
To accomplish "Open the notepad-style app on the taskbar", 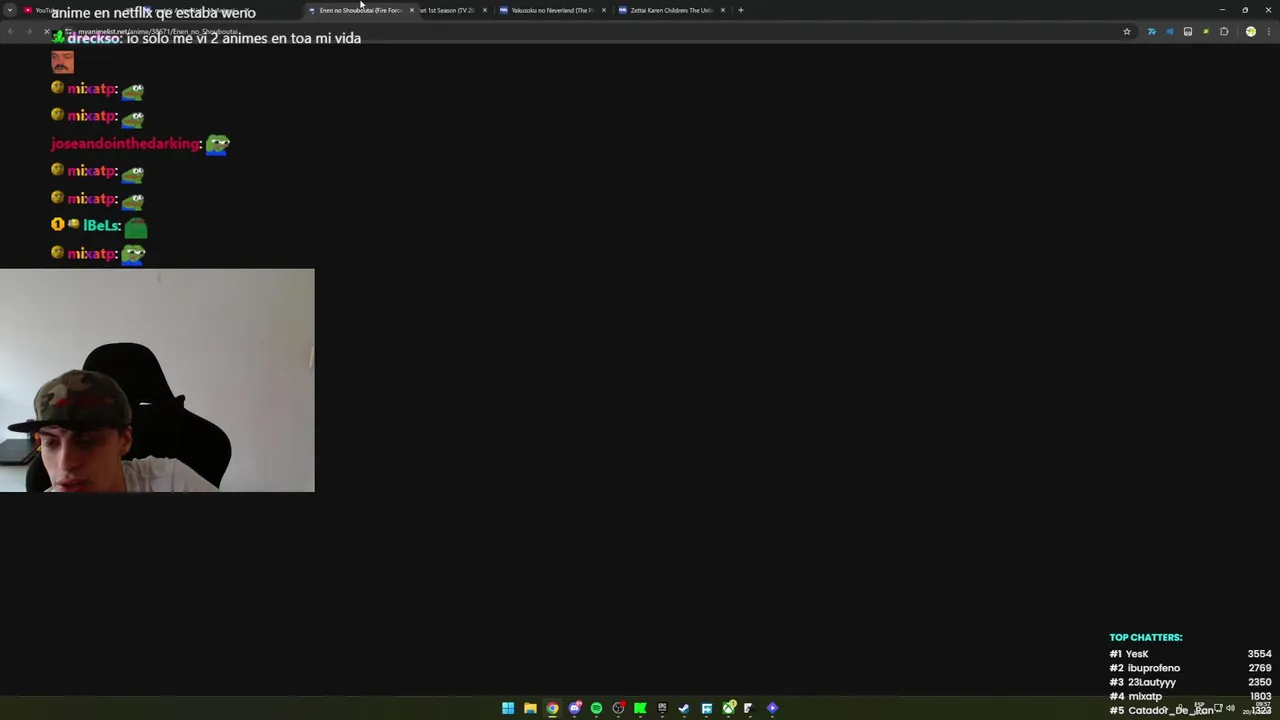I will pos(748,708).
